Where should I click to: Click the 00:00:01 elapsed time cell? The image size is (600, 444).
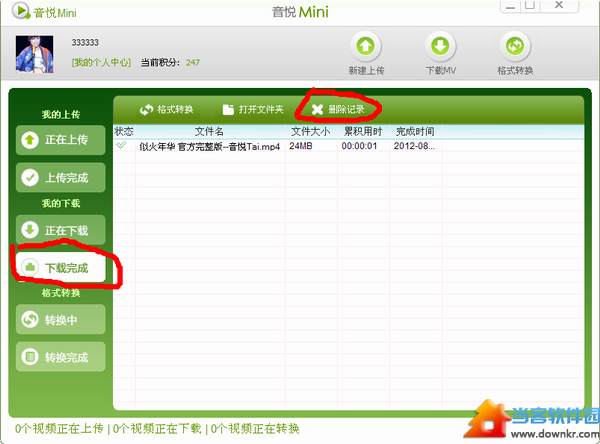coord(359,146)
